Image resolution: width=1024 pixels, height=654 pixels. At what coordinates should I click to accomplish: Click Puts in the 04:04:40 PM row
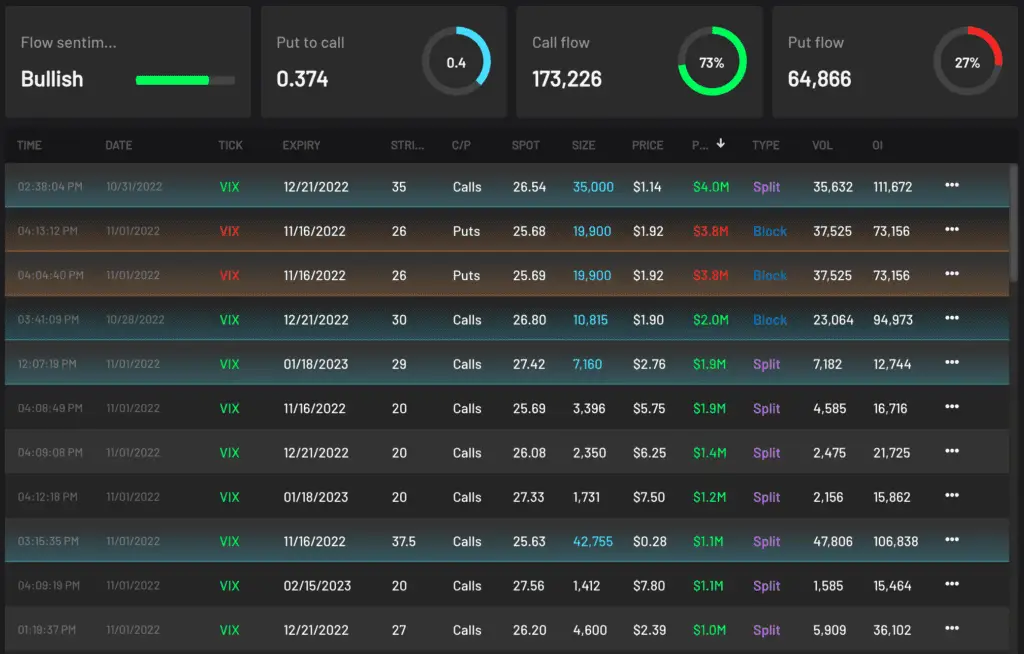466,276
